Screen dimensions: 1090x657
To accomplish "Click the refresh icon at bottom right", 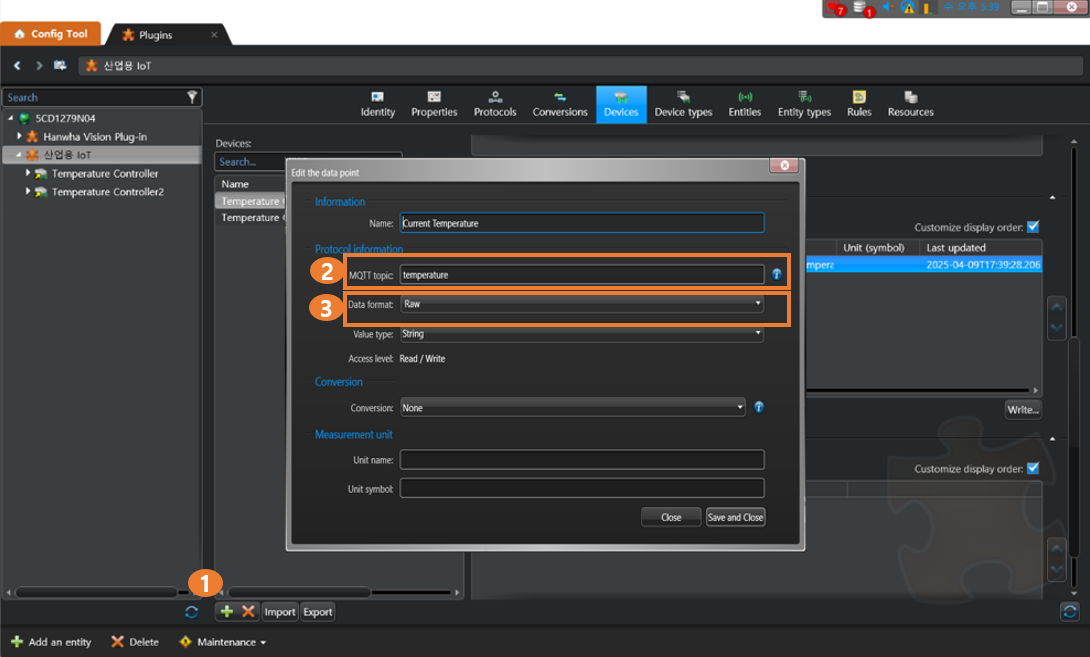I will point(1070,612).
